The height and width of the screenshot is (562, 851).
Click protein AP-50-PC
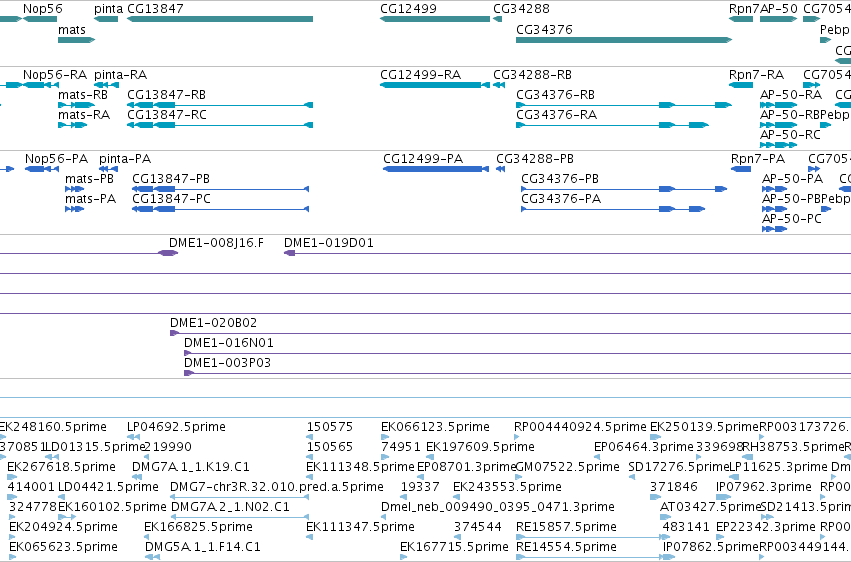(774, 229)
